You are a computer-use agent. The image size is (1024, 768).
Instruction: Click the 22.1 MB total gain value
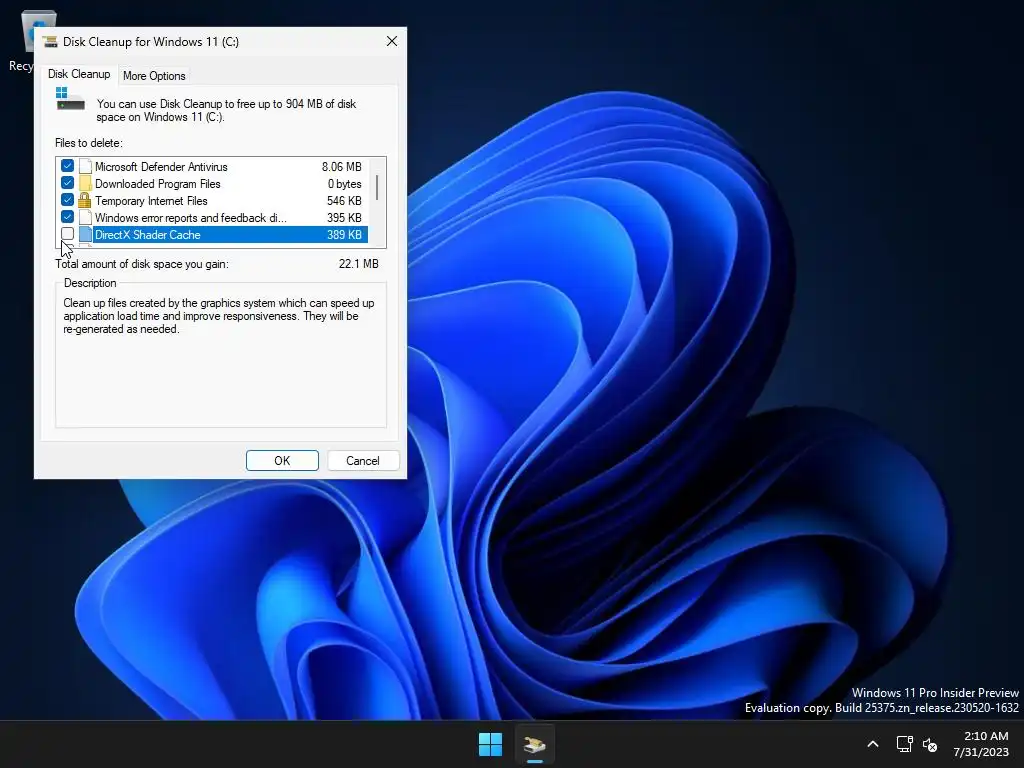coord(359,264)
